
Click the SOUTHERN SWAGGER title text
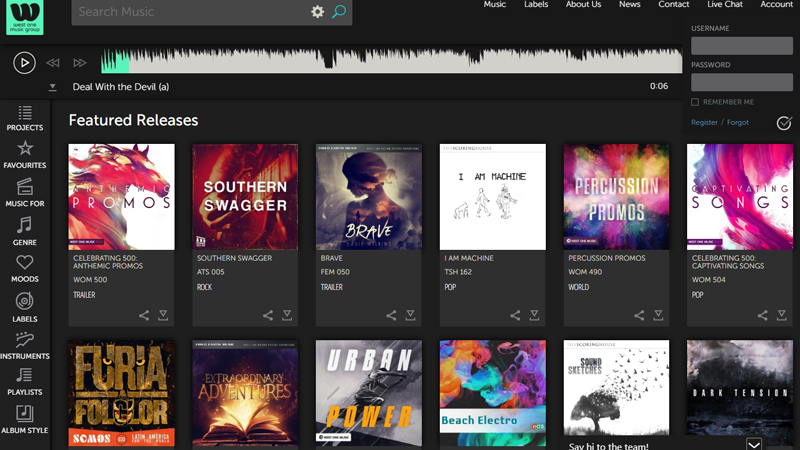[x=234, y=258]
